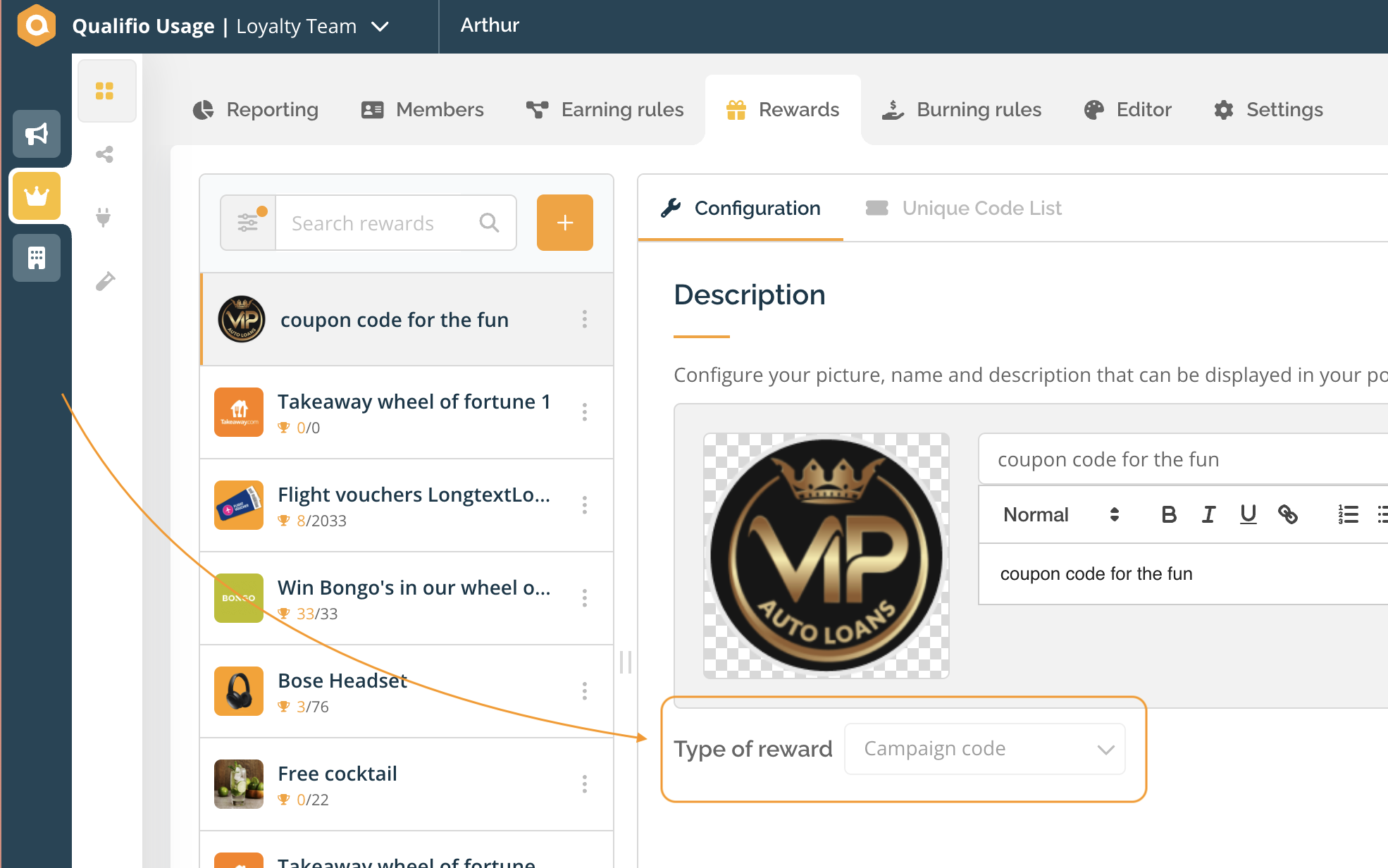Image resolution: width=1388 pixels, height=868 pixels.
Task: Select the Configuration sub-tab
Action: [741, 209]
